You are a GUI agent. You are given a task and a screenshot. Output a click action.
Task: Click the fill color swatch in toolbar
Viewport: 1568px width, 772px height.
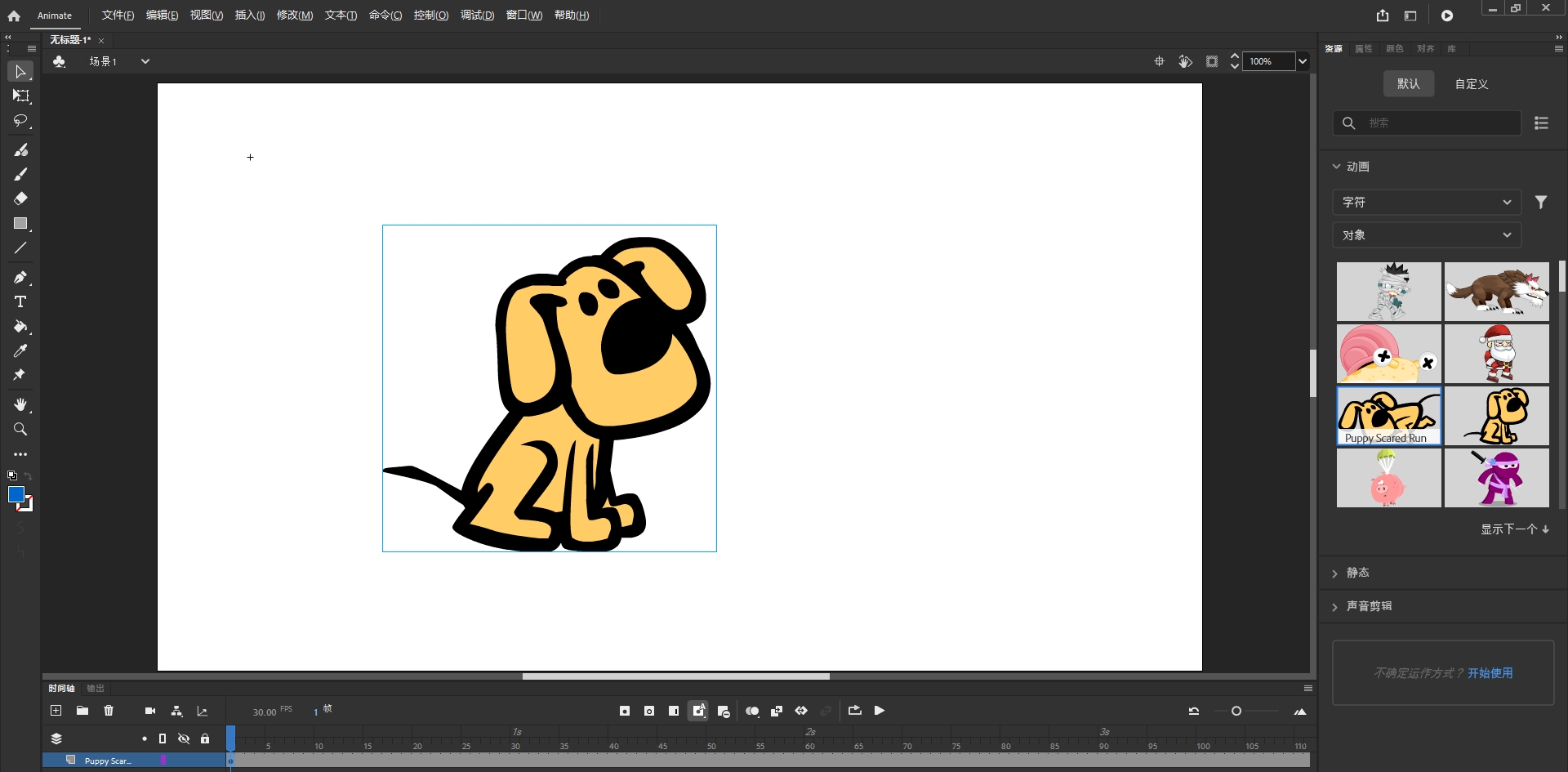pyautogui.click(x=16, y=495)
